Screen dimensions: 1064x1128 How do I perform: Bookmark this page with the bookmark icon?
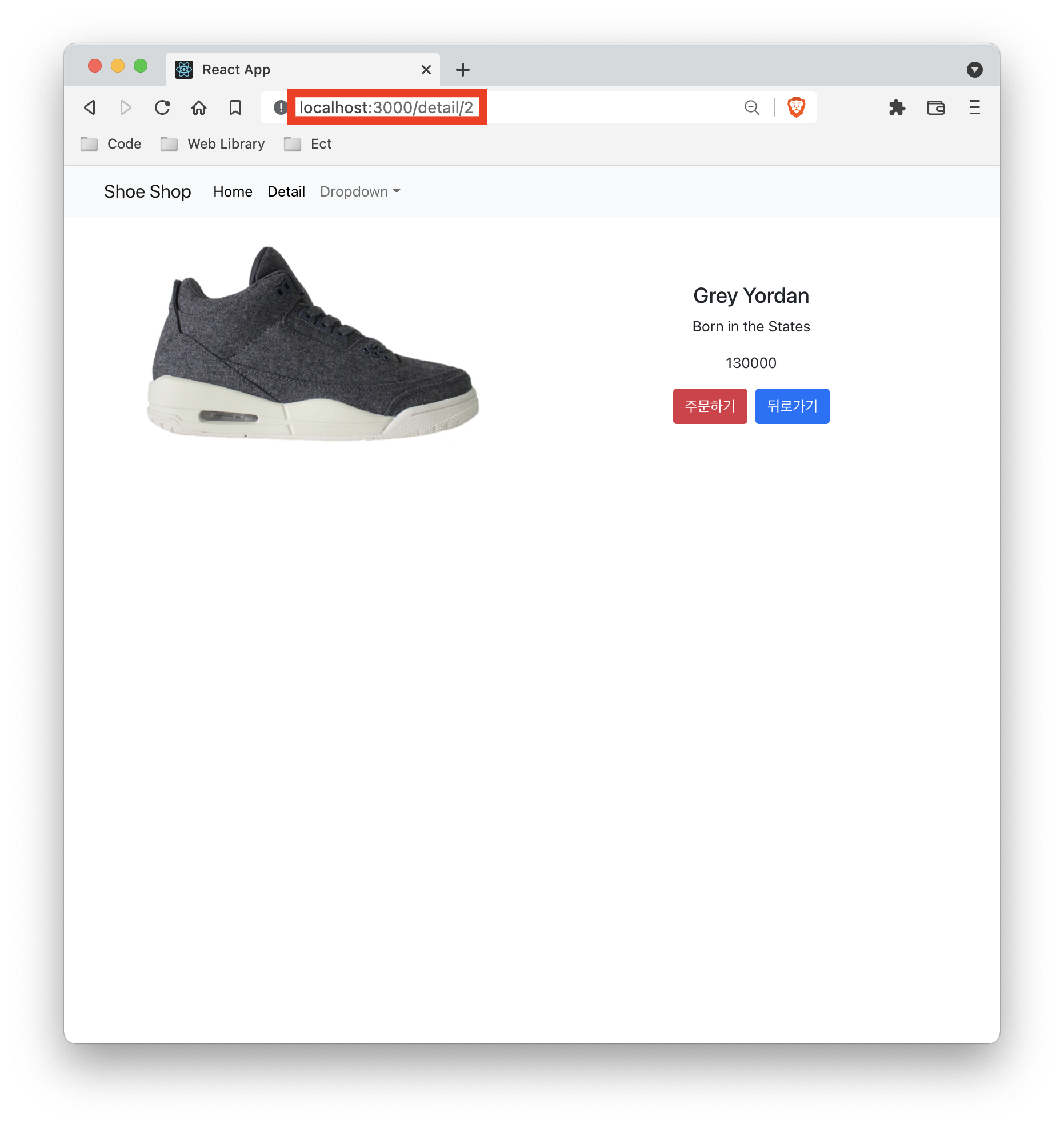click(235, 107)
